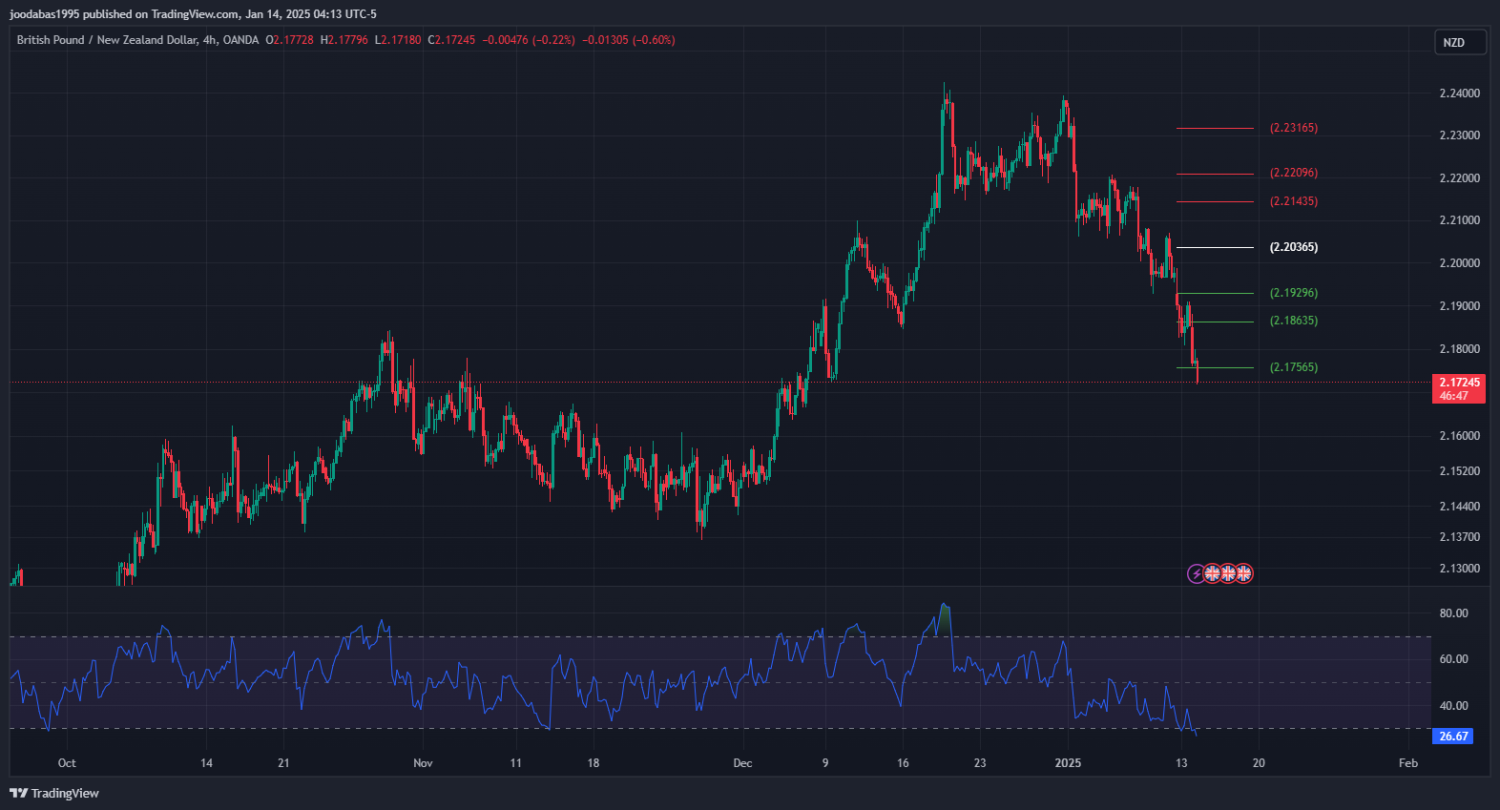Click the 40.00 RSI axis label
The height and width of the screenshot is (810, 1500).
pyautogui.click(x=1453, y=705)
